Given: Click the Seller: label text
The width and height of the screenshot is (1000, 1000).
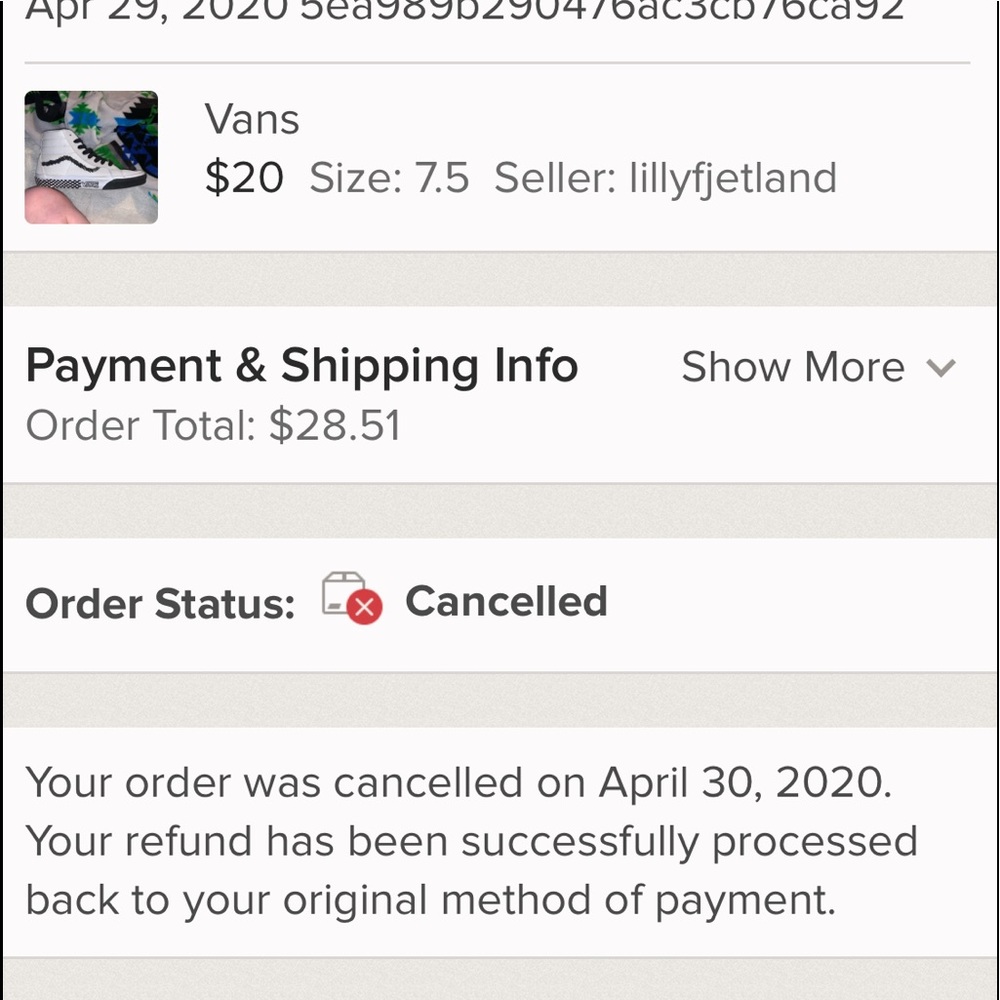Looking at the screenshot, I should 555,178.
